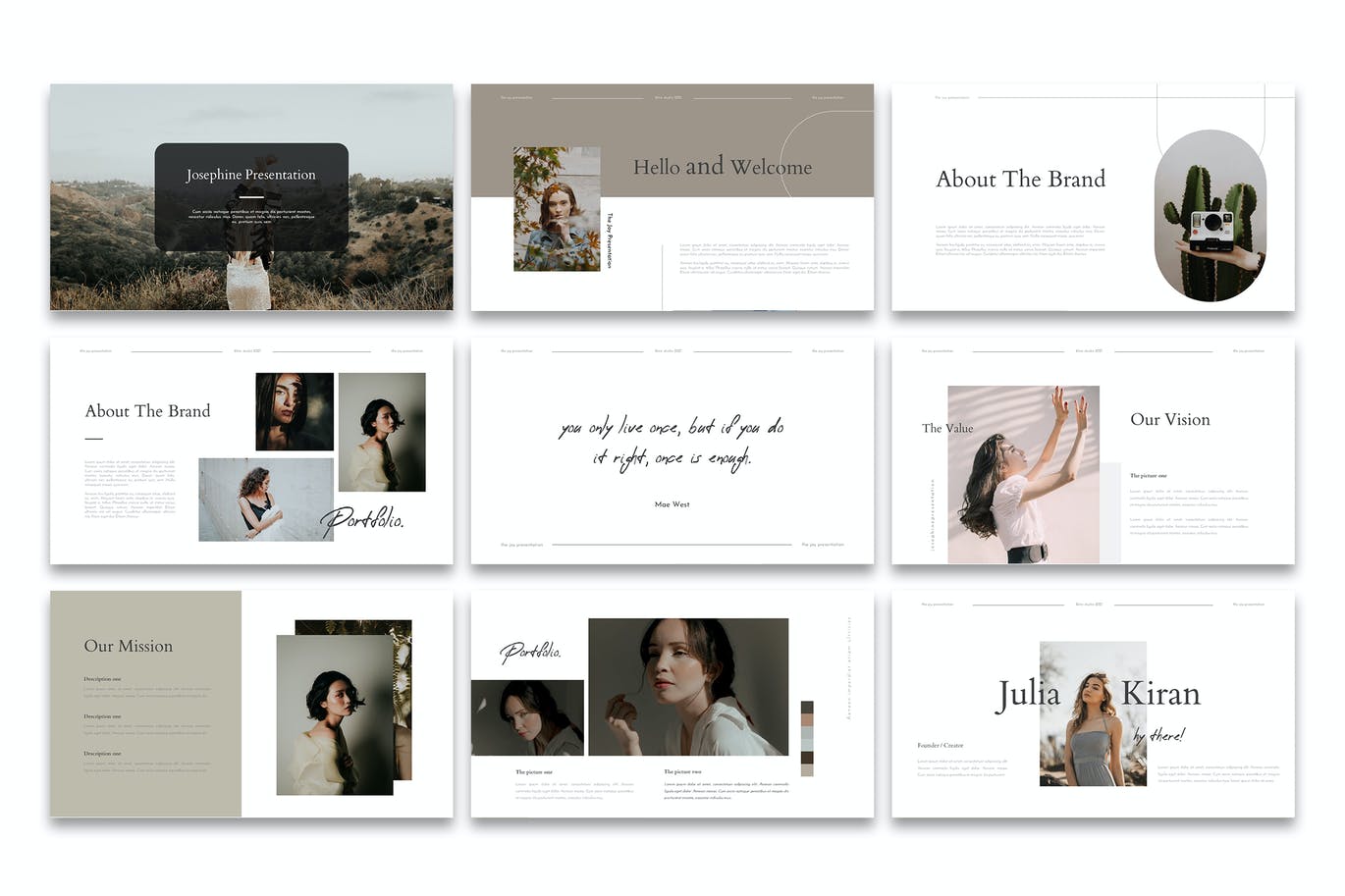Select the Hello and Welcome slide heading
Viewport: 1345px width, 896px height.
pos(722,167)
